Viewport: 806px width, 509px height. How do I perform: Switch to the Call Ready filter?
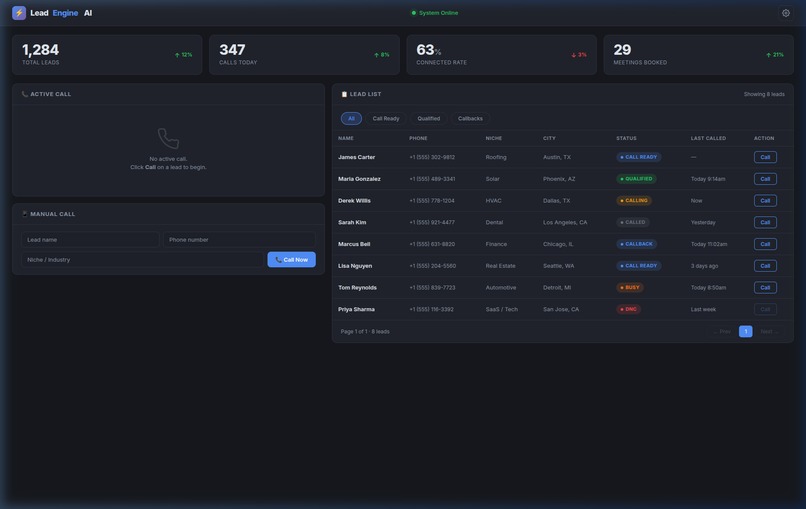pyautogui.click(x=386, y=119)
